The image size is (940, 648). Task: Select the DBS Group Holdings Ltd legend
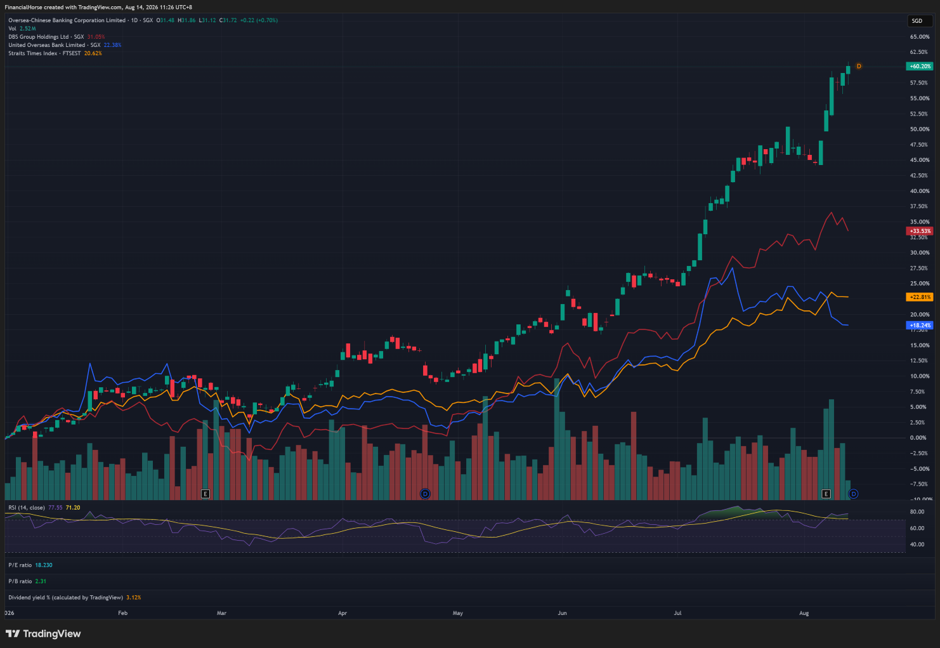pyautogui.click(x=56, y=37)
